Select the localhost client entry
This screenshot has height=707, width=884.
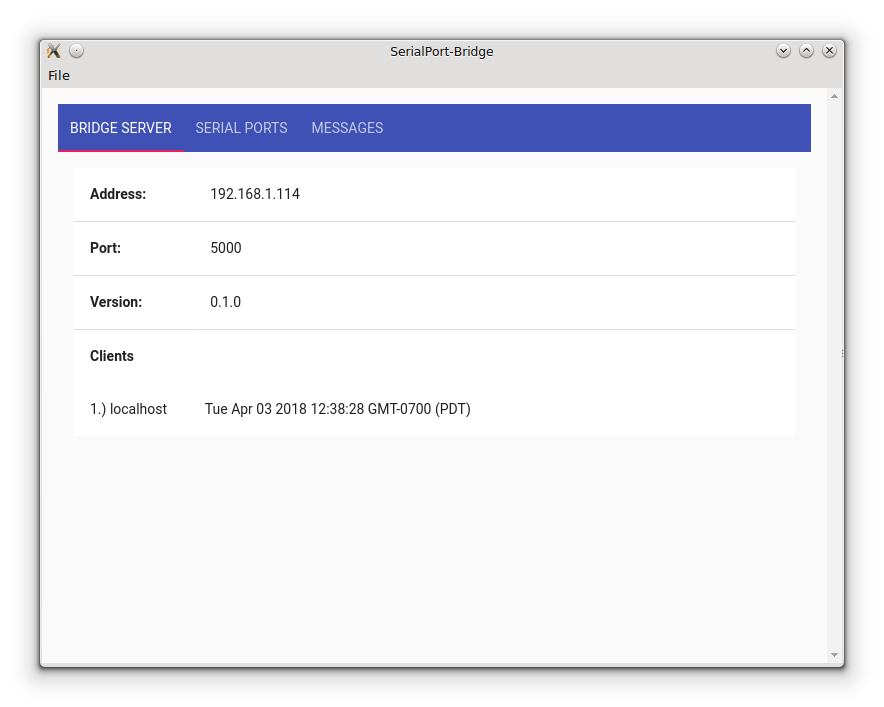[x=128, y=409]
